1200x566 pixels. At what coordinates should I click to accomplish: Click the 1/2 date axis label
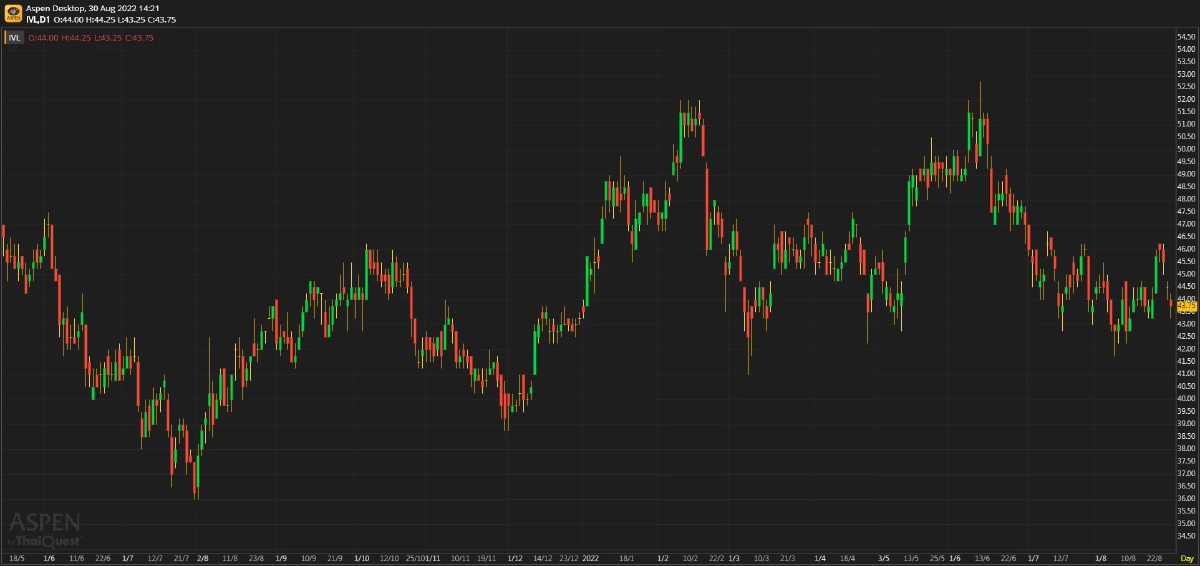click(x=663, y=558)
